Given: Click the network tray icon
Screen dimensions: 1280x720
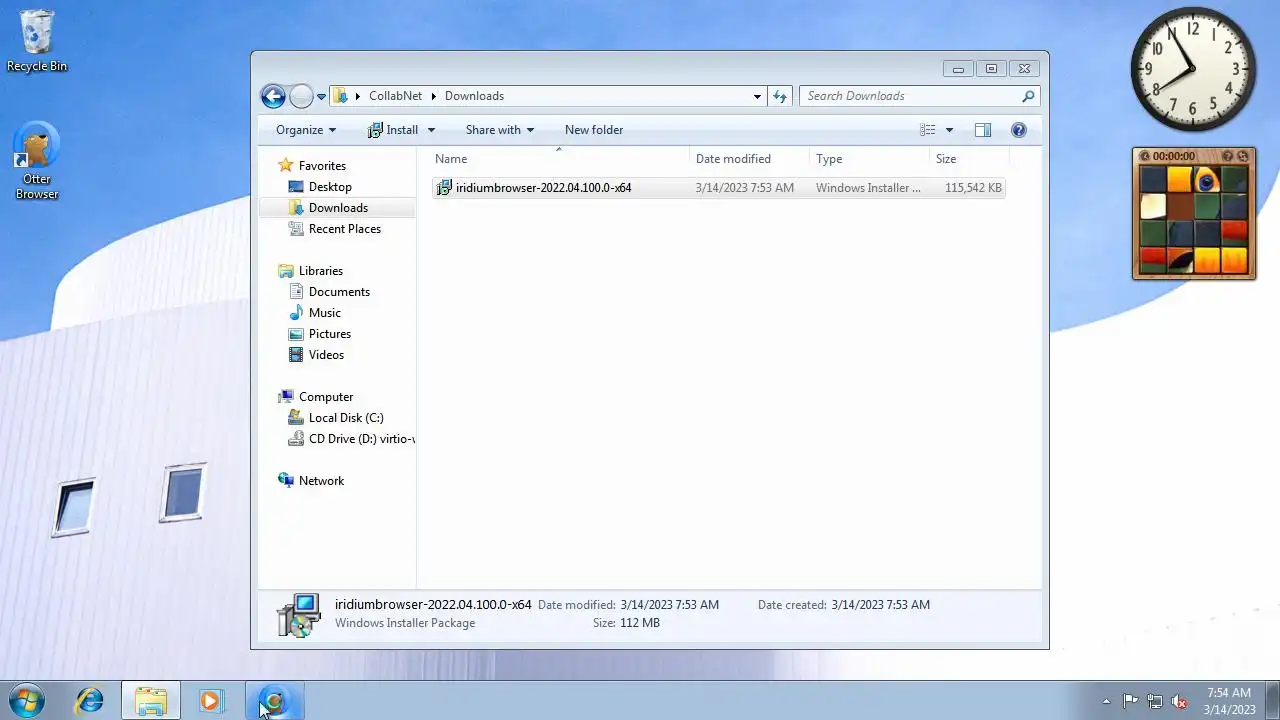Looking at the screenshot, I should coord(1155,701).
